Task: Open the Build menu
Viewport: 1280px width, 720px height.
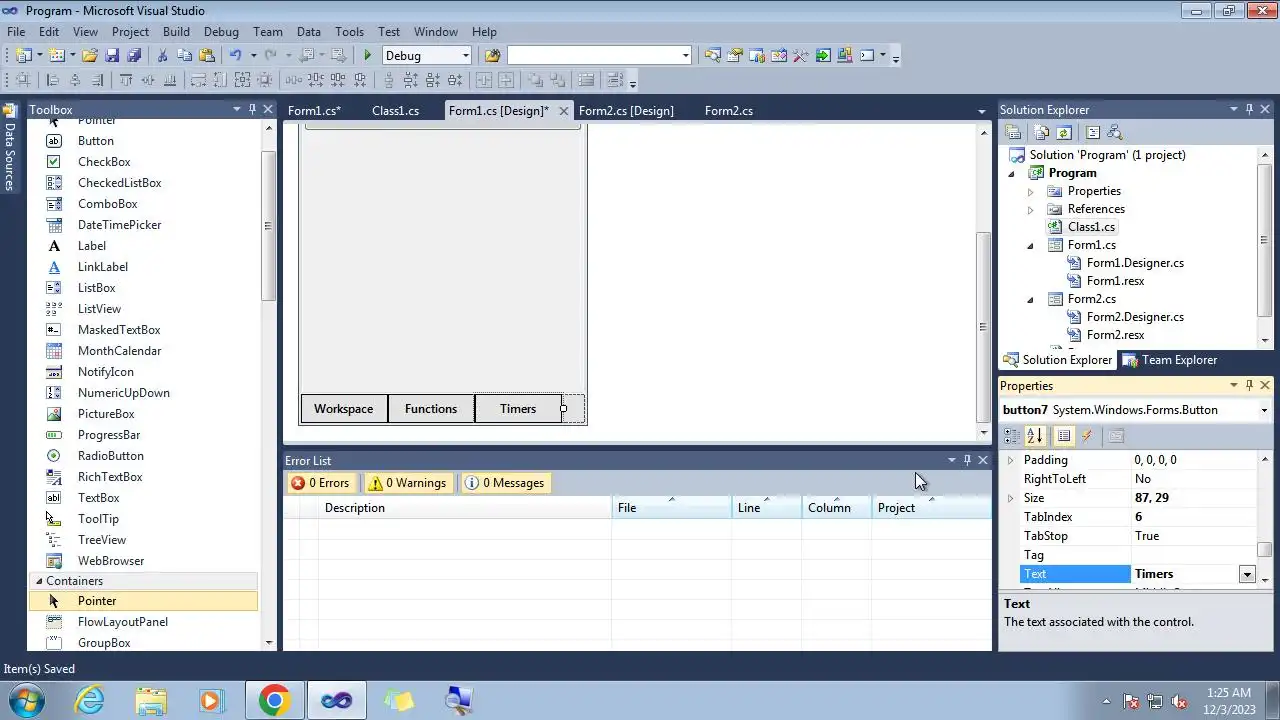Action: (x=176, y=32)
